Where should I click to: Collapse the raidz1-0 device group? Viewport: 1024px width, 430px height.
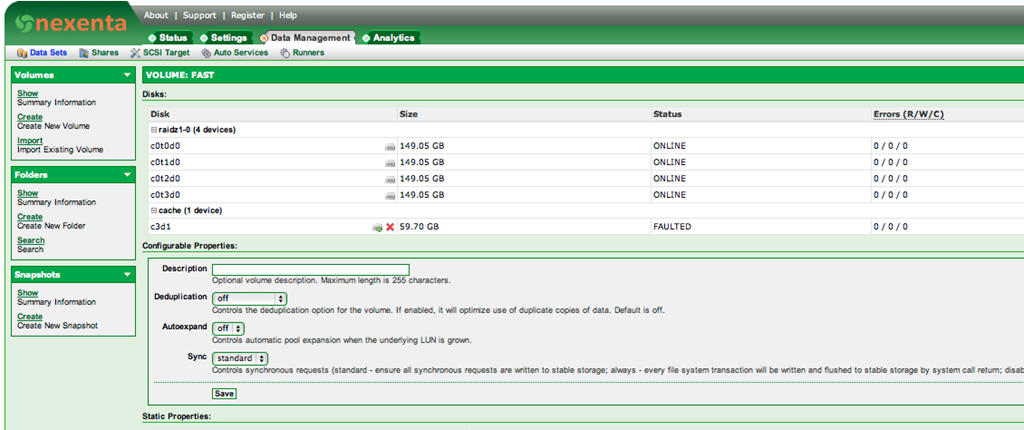[154, 130]
